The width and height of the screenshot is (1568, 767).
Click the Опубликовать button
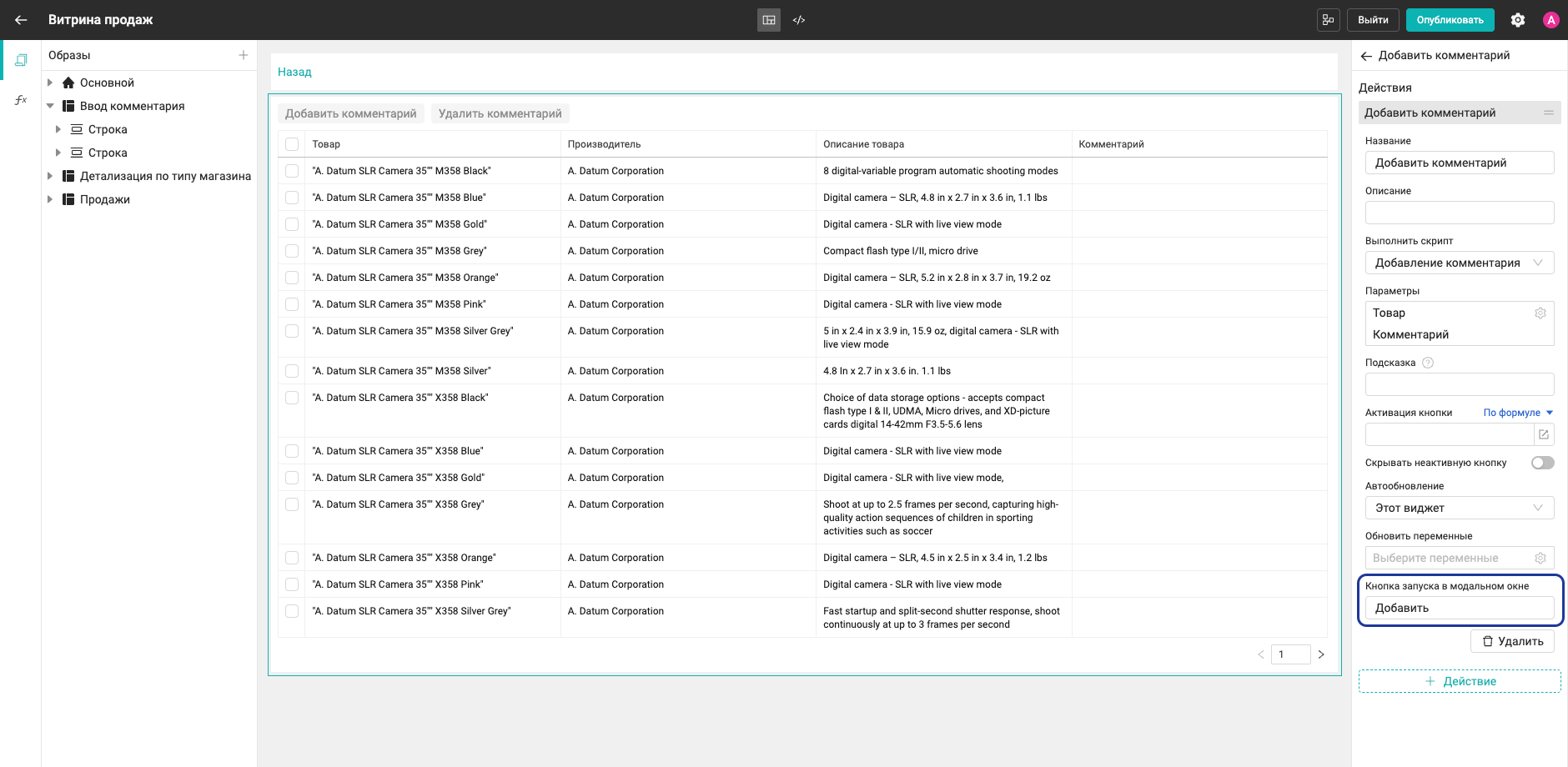pyautogui.click(x=1450, y=20)
